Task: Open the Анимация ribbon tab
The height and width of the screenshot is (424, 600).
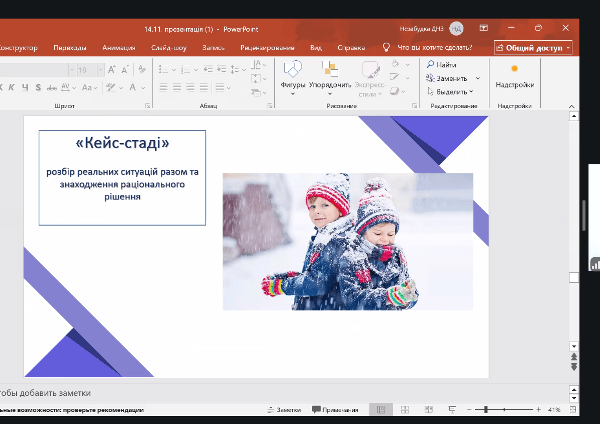Action: click(118, 47)
